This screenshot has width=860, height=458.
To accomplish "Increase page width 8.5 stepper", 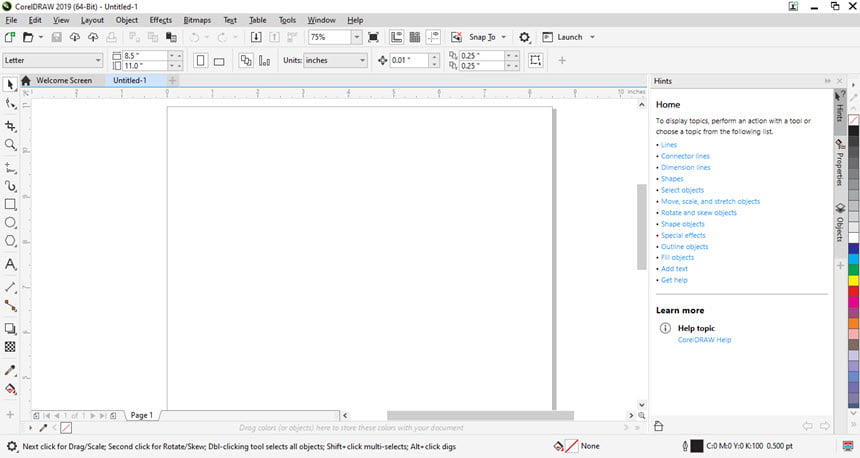I will click(179, 56).
